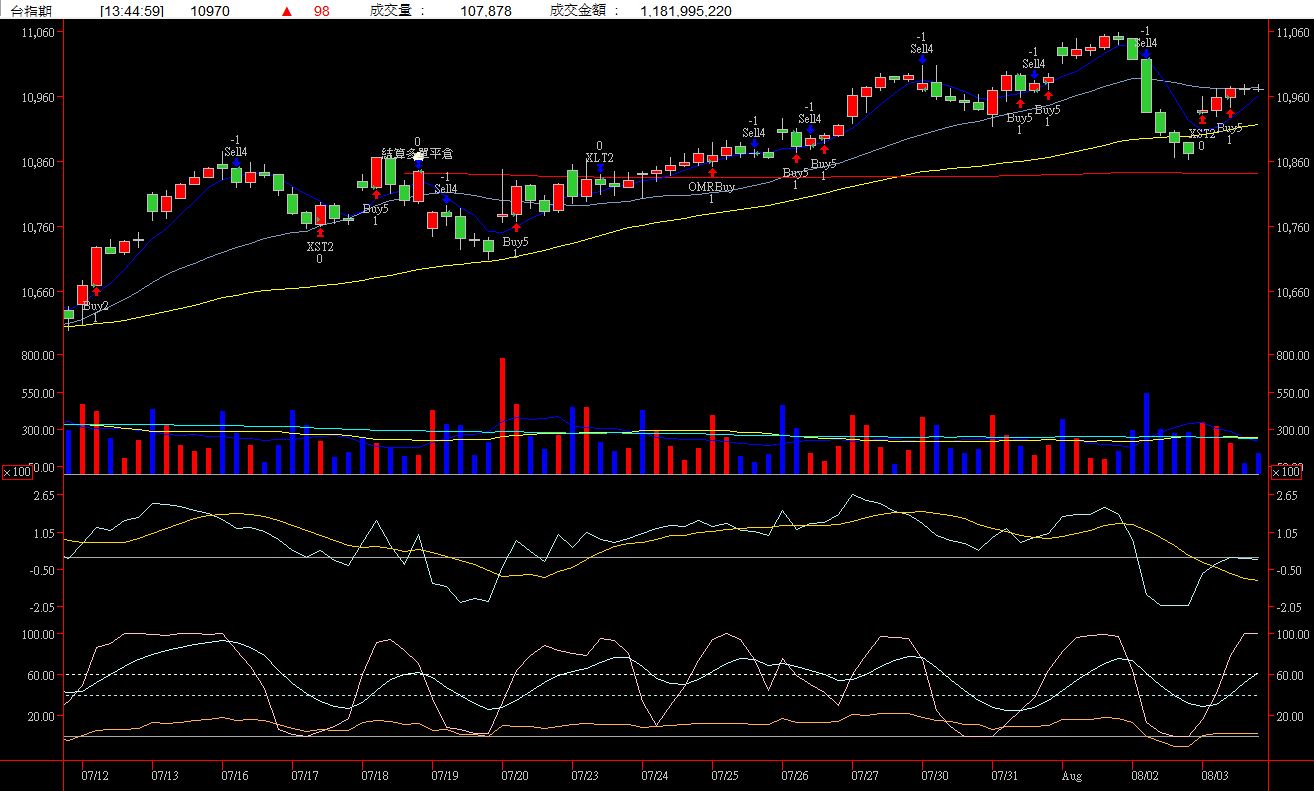Click 10,760 on the left price axis
This screenshot has width=1314, height=791.
(38, 228)
